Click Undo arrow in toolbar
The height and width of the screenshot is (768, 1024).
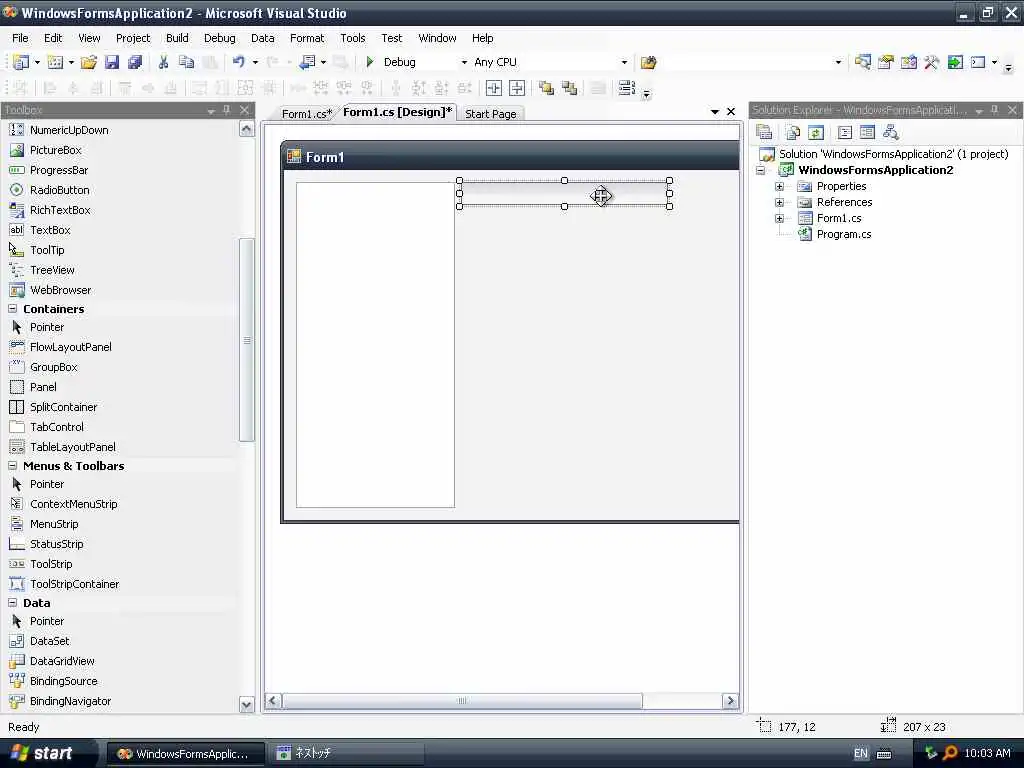pyautogui.click(x=238, y=62)
